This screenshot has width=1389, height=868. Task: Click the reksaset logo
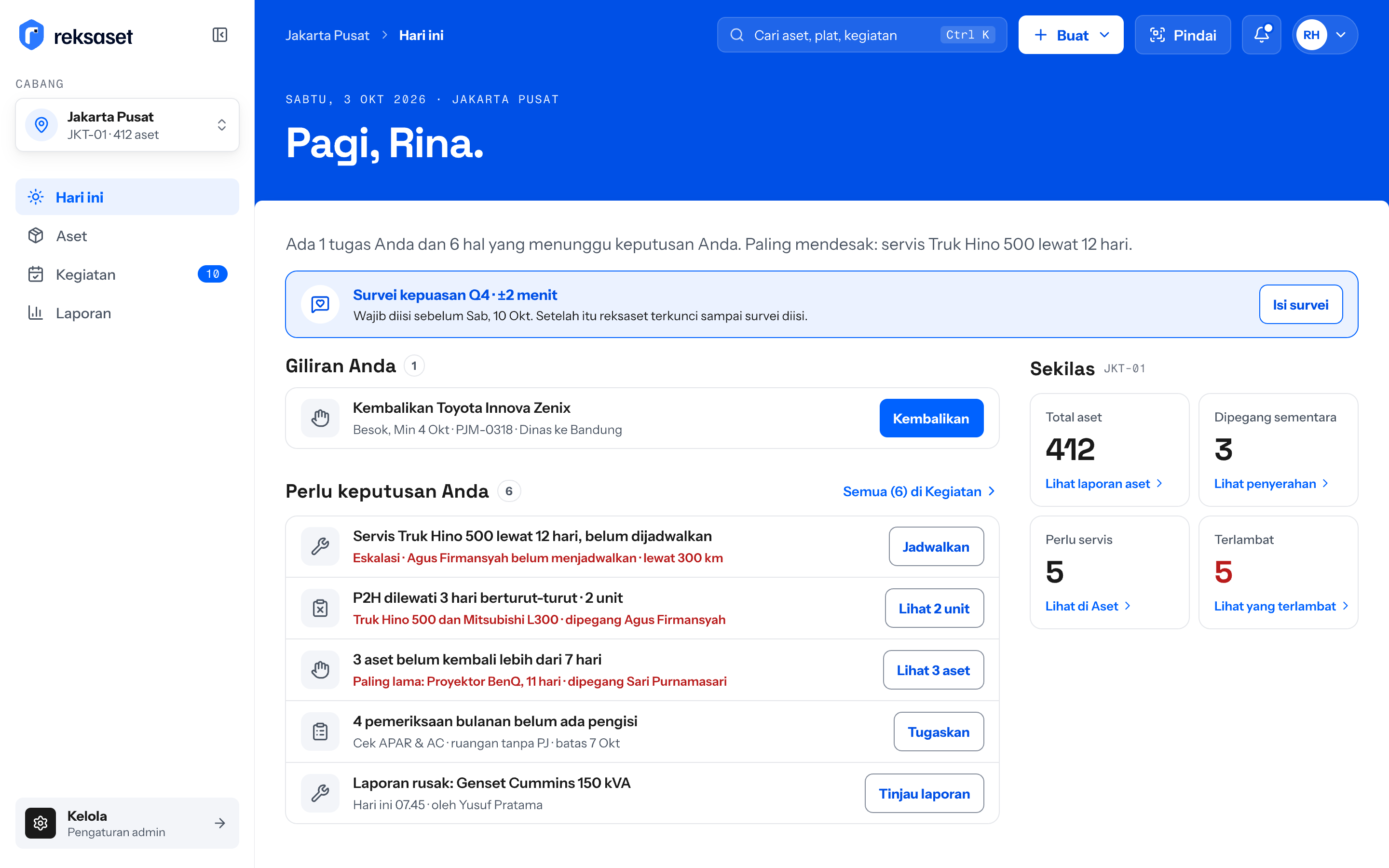click(75, 36)
